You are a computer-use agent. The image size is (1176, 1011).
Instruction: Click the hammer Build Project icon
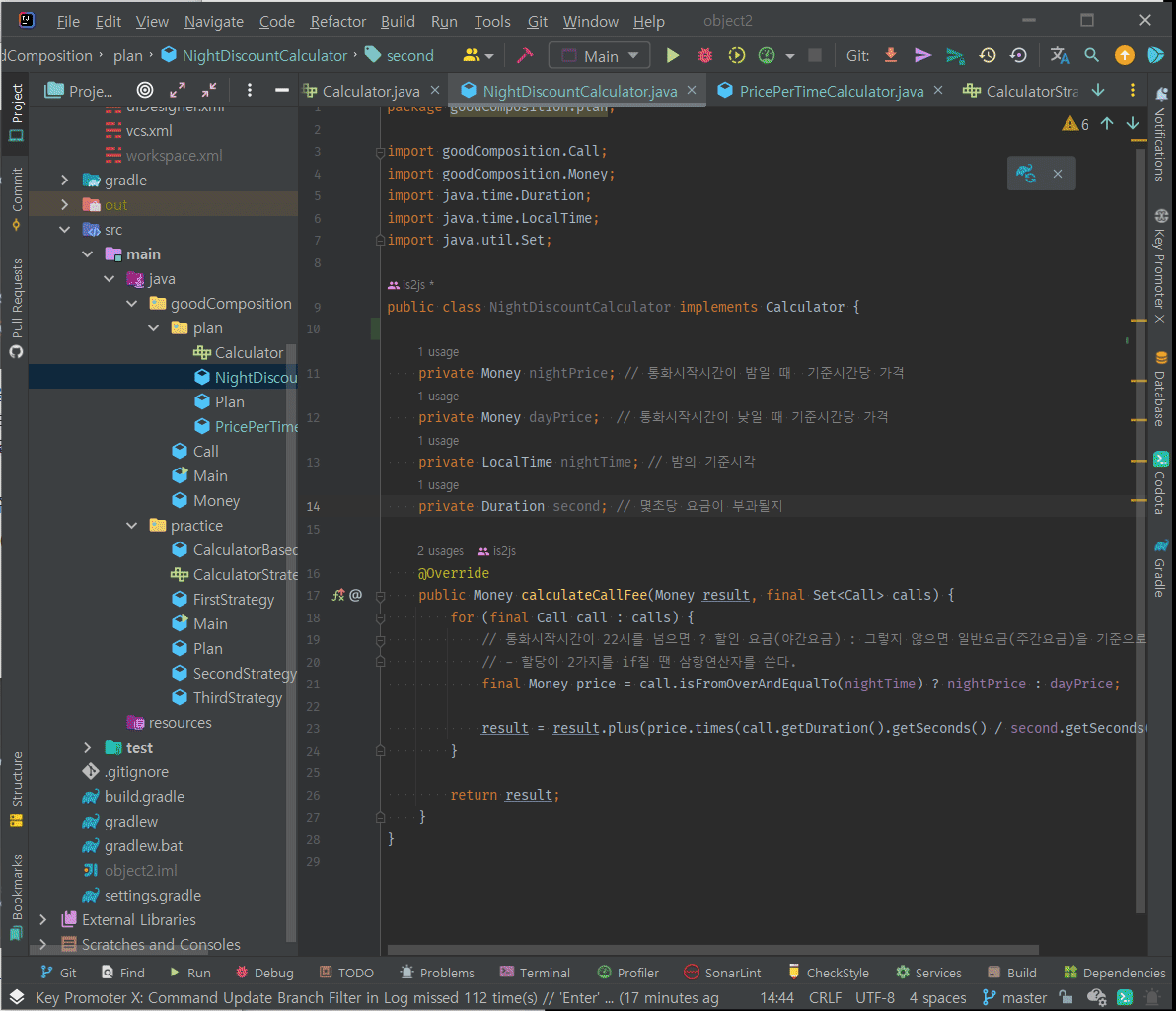click(525, 56)
